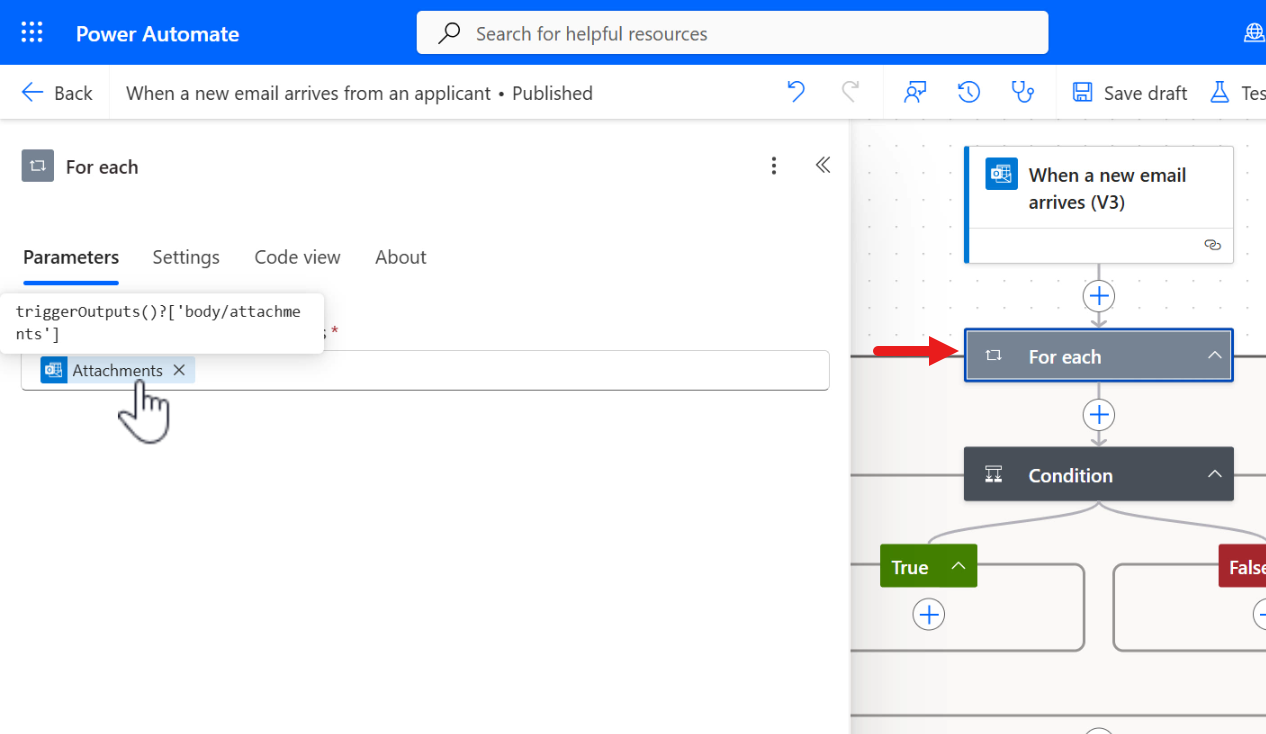Open the For each panel three-dot menu
The image size is (1266, 734).
(x=773, y=166)
